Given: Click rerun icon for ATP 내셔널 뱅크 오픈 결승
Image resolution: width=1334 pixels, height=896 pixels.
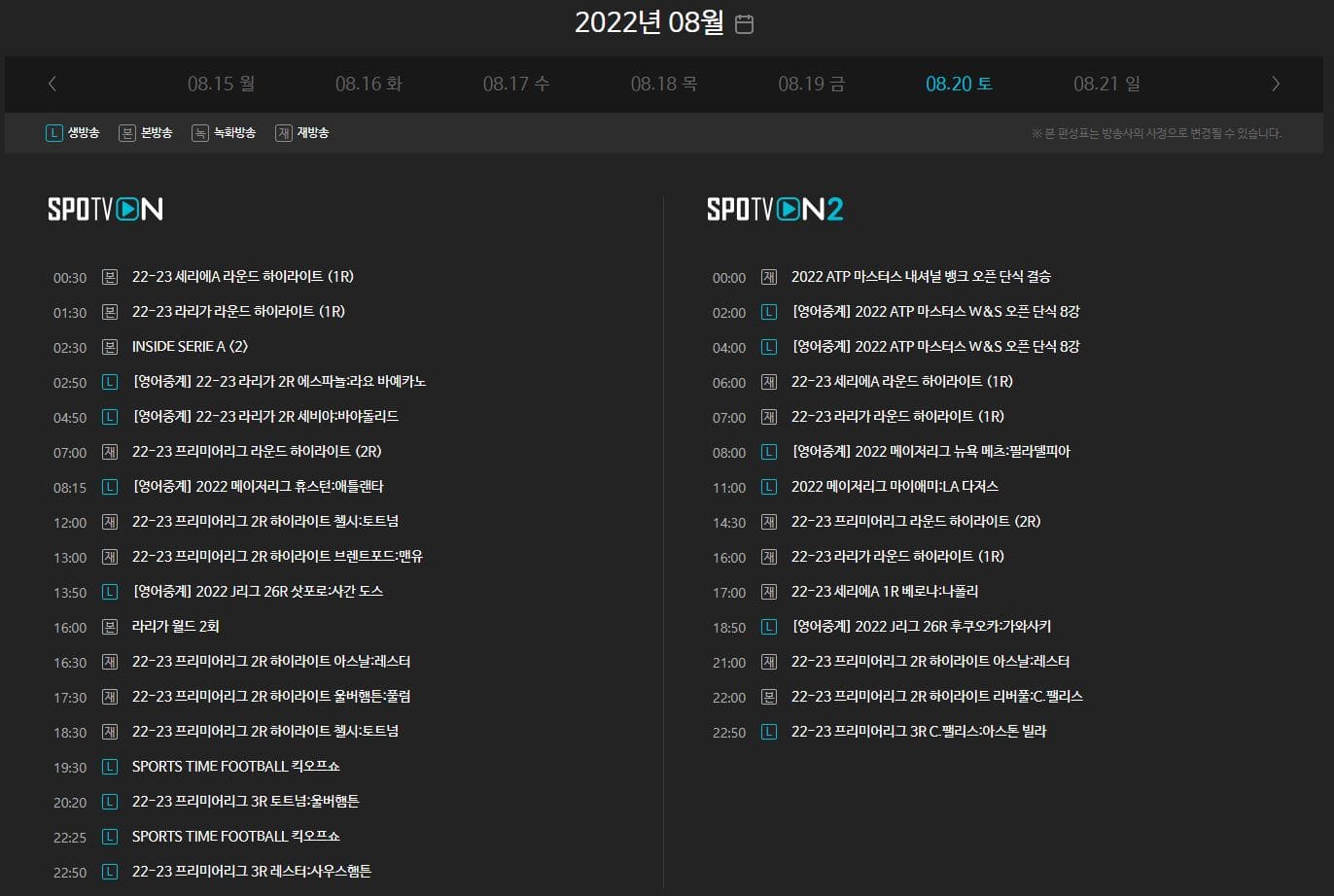Looking at the screenshot, I should pyautogui.click(x=769, y=277).
